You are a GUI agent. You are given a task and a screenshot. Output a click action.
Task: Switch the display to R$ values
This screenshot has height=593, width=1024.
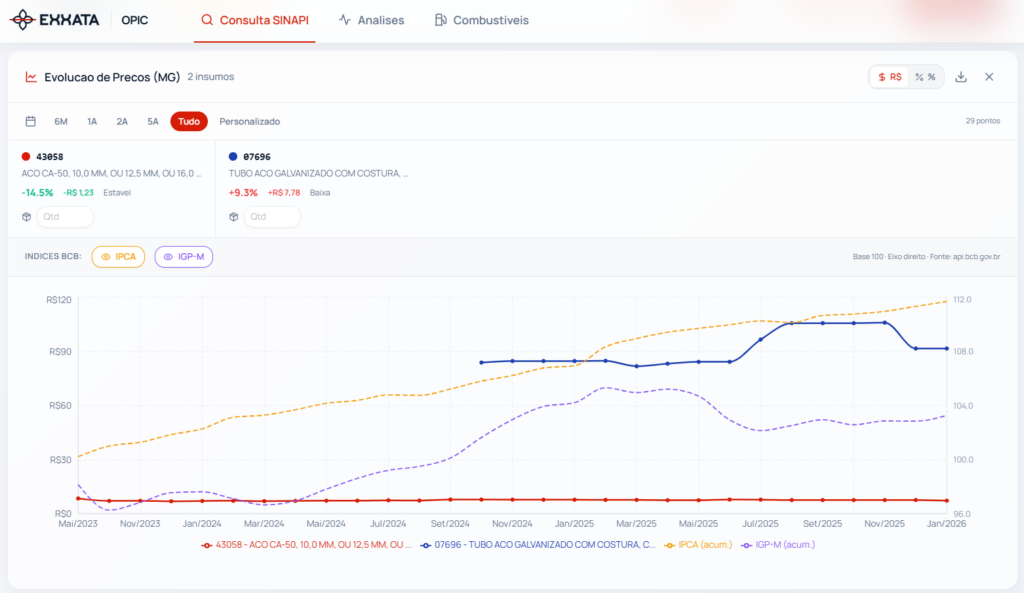889,77
